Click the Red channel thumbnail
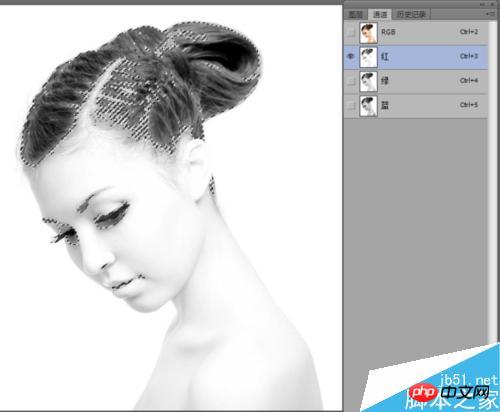The height and width of the screenshot is (412, 500). pos(368,57)
